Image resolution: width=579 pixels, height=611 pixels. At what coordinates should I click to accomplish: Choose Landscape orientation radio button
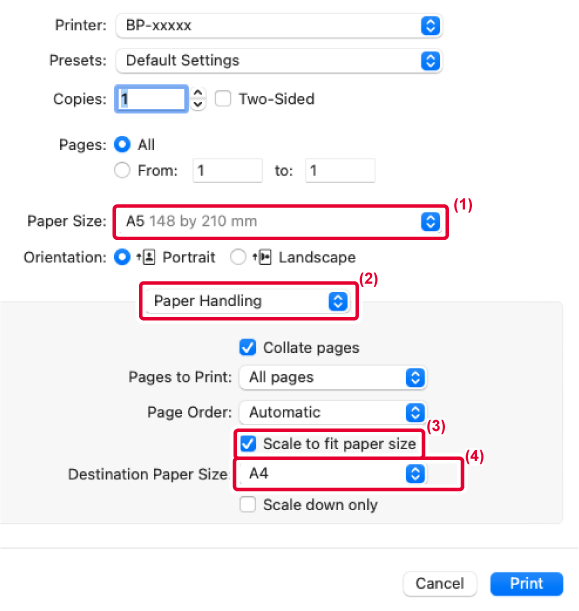(x=238, y=257)
